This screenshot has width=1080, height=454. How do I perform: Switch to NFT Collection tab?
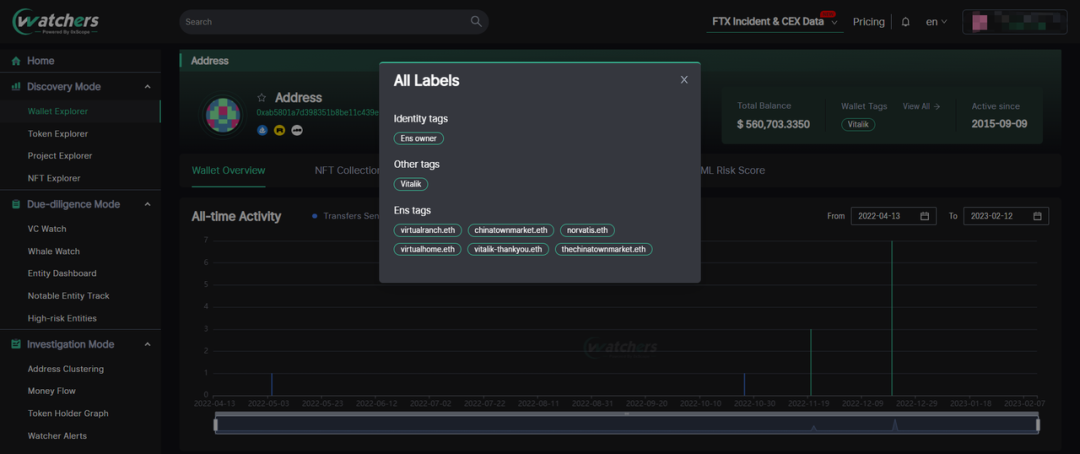point(347,170)
